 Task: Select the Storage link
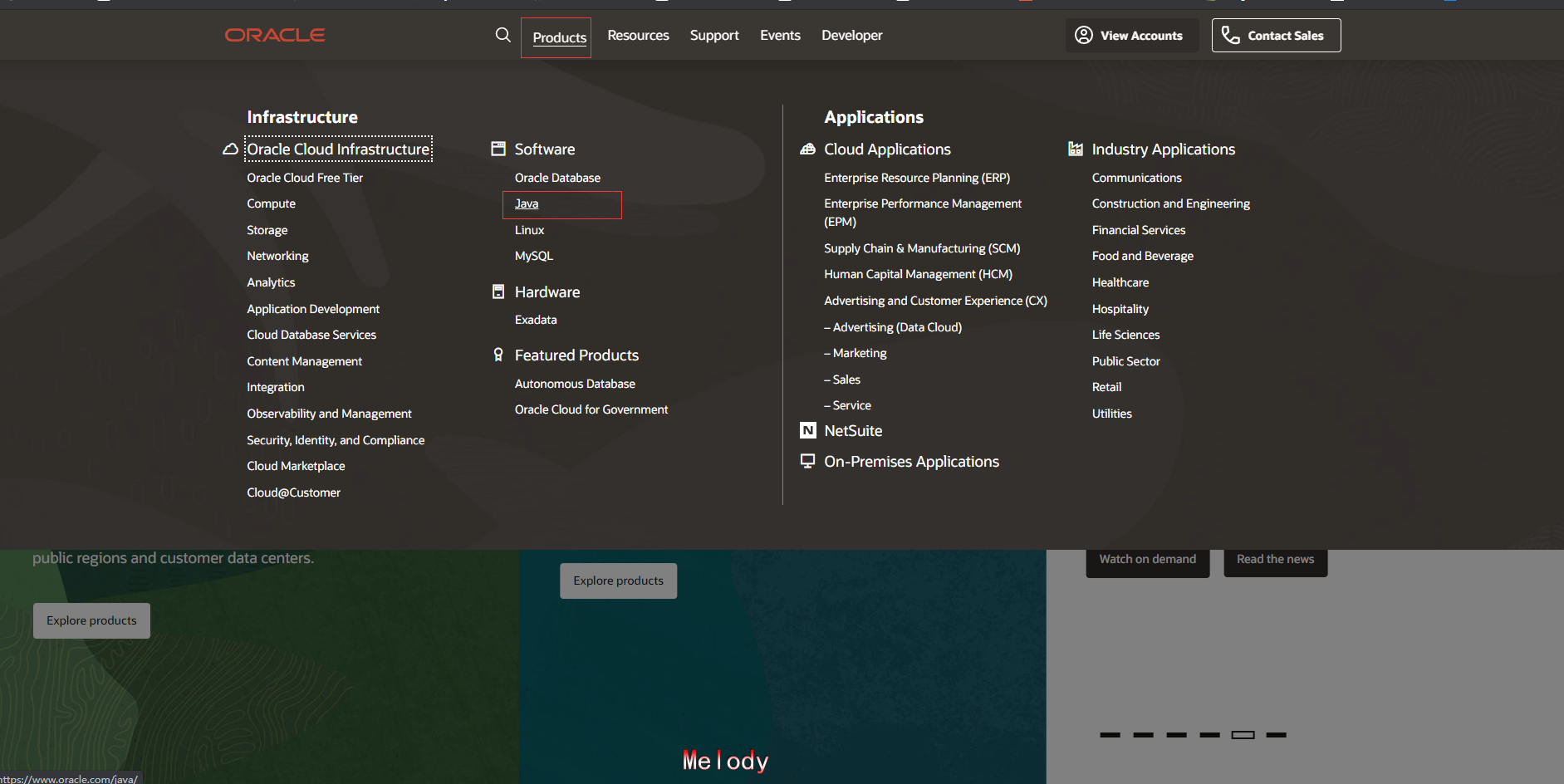(x=267, y=230)
